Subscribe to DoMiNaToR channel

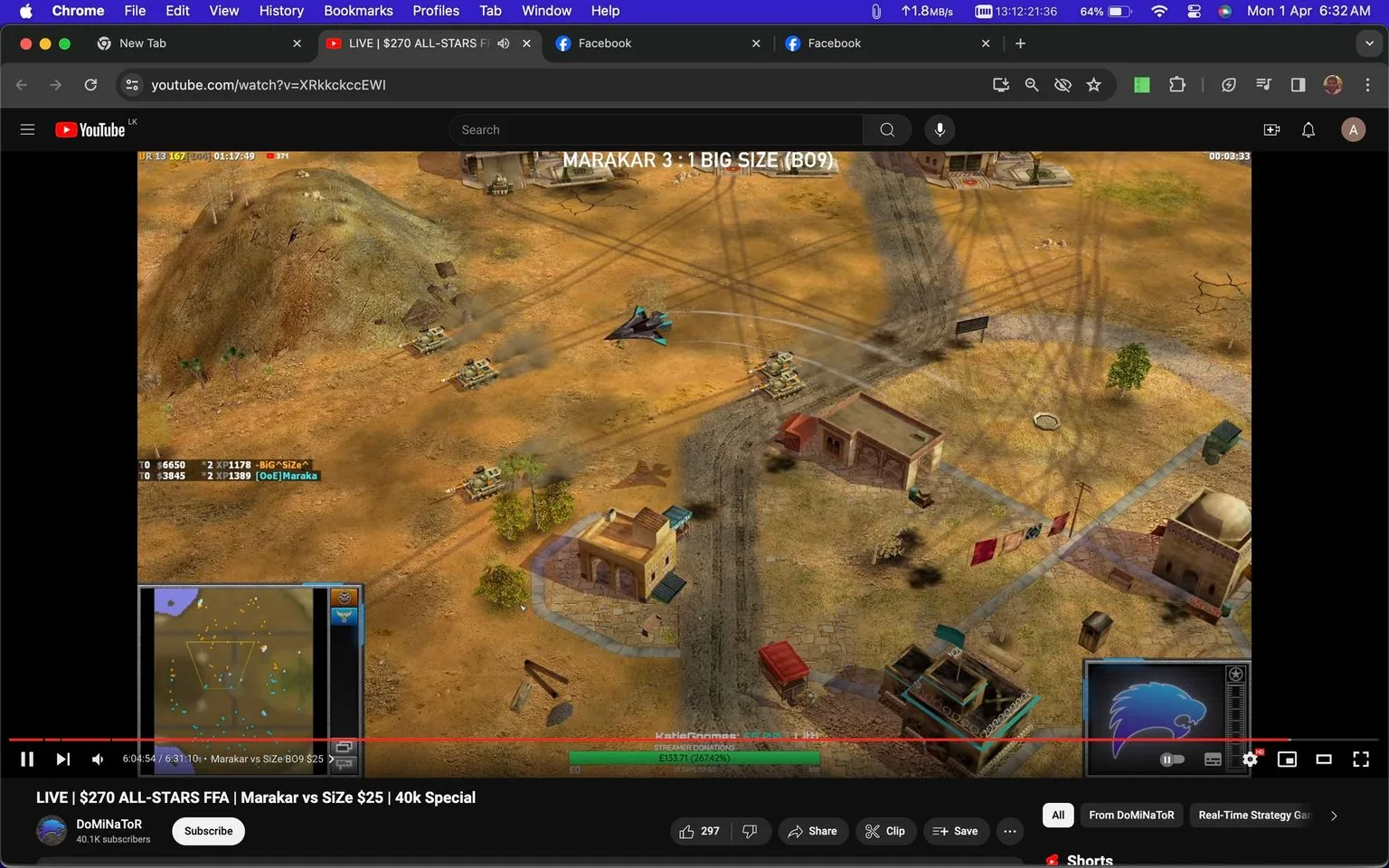(x=207, y=830)
